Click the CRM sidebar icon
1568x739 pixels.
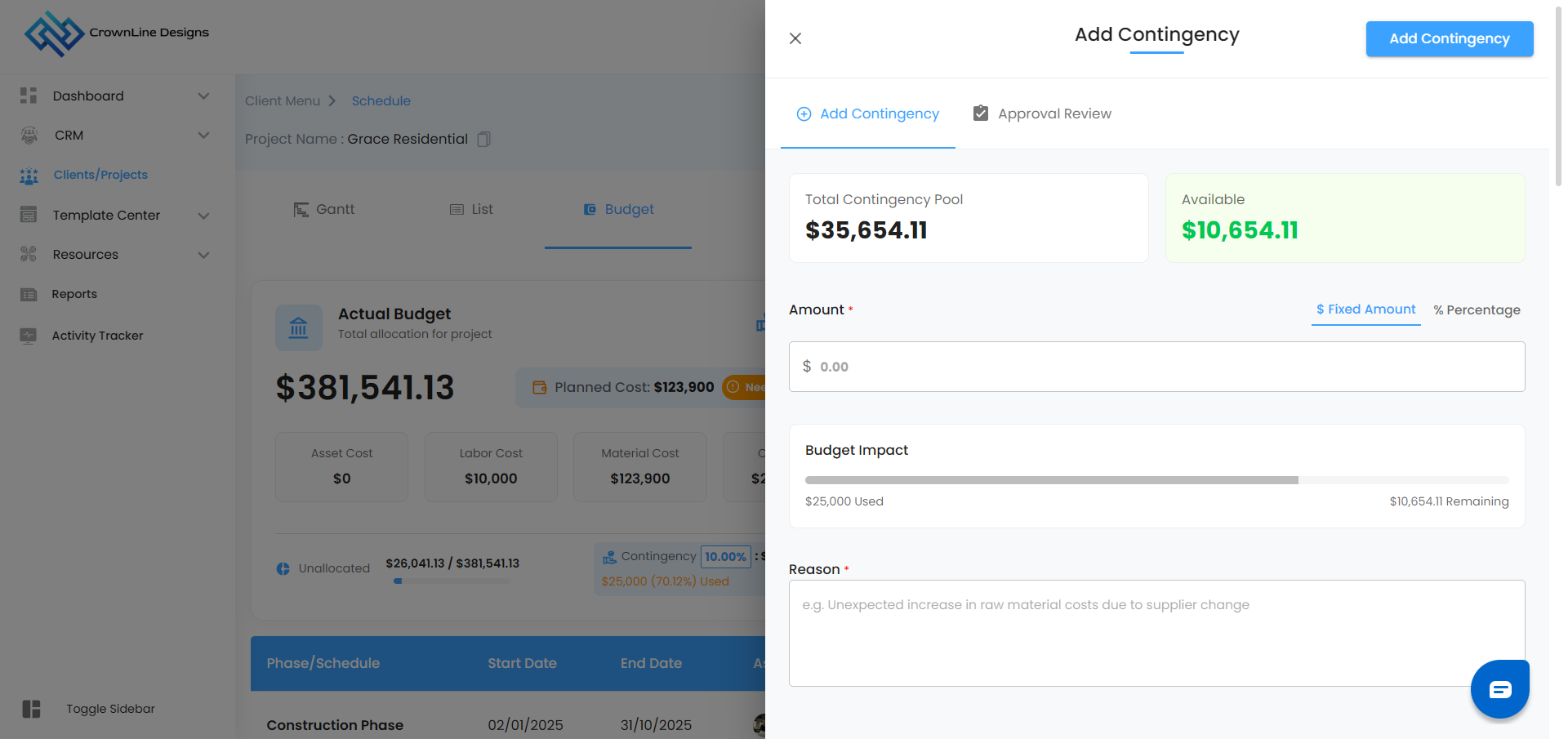pyautogui.click(x=29, y=136)
